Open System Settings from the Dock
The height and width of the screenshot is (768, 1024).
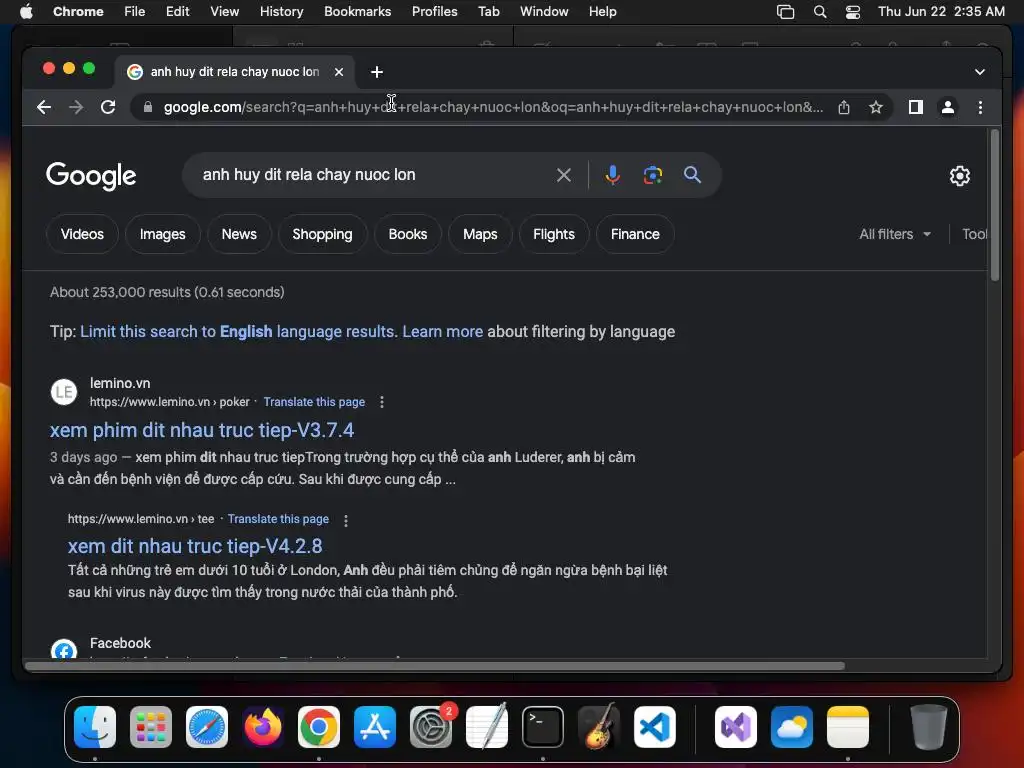431,727
